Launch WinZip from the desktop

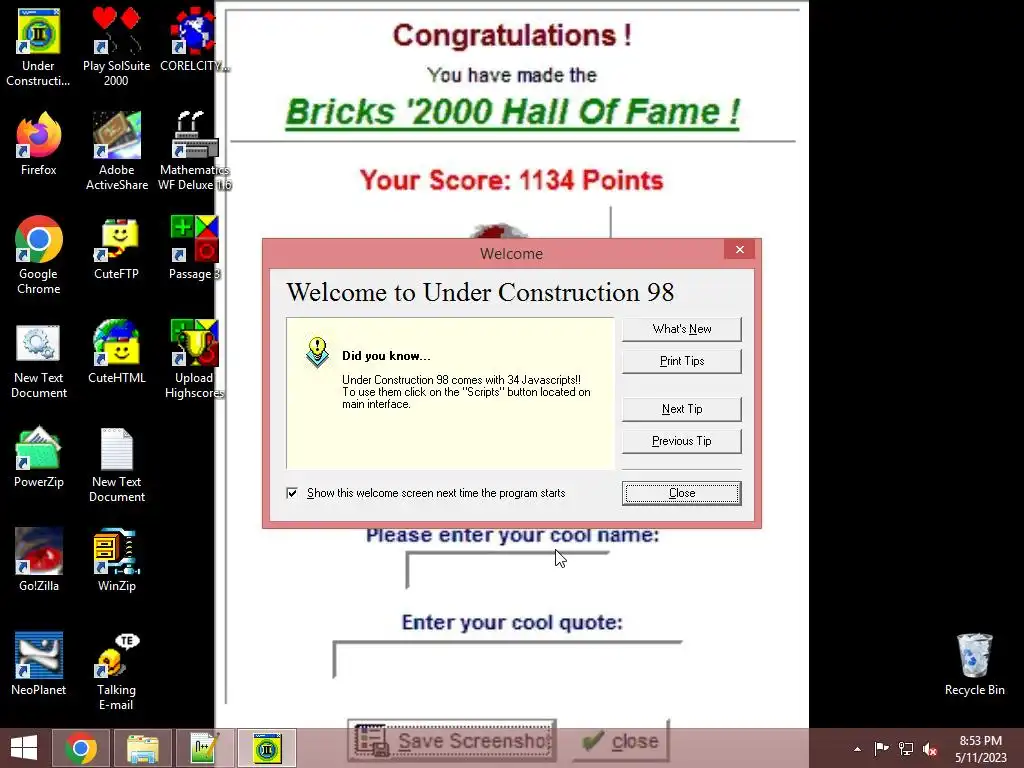(x=116, y=560)
